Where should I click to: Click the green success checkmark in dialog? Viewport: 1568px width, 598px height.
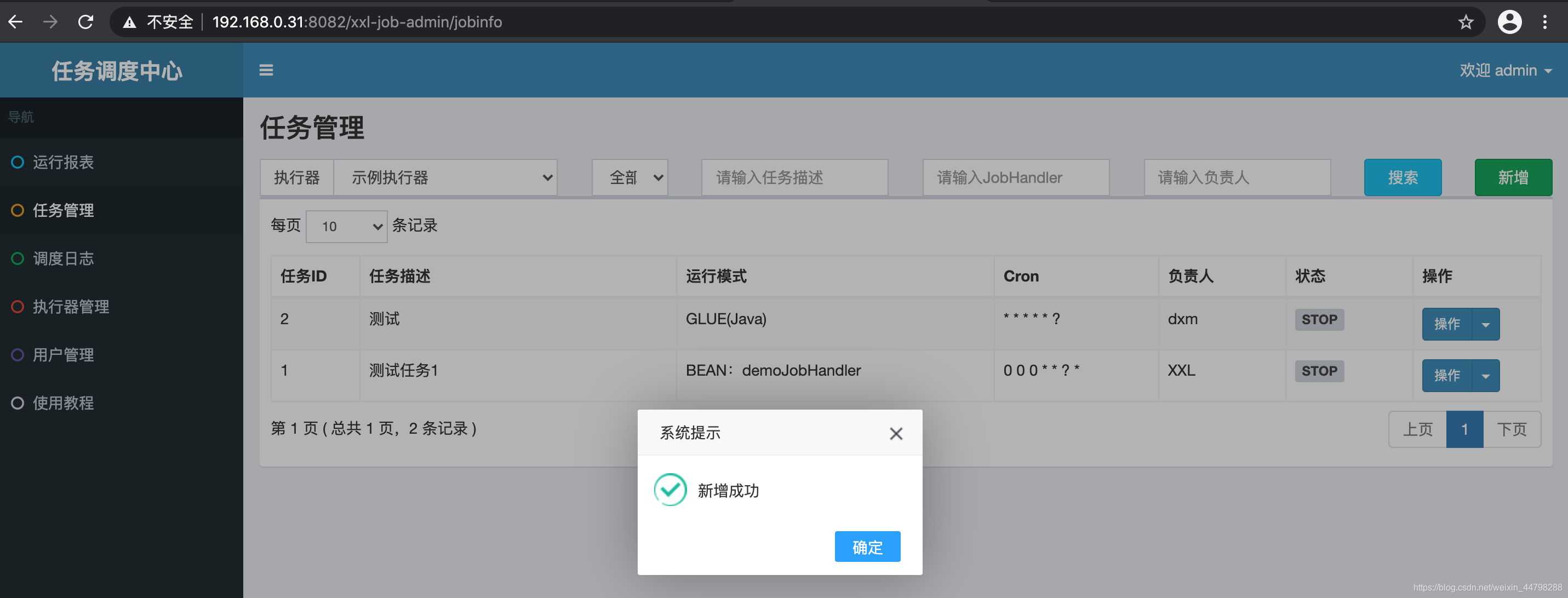click(x=670, y=489)
